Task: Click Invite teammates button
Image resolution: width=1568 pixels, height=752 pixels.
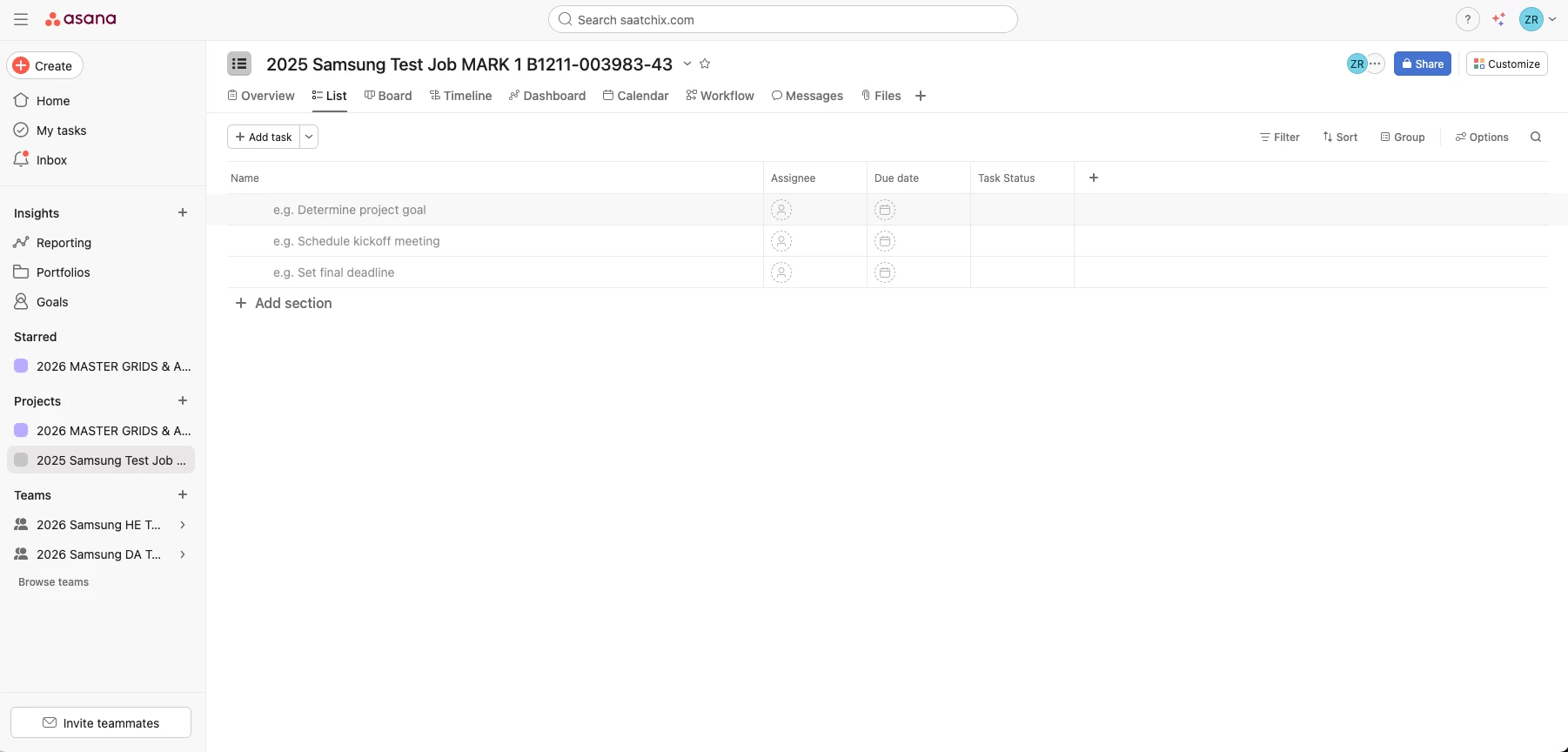Action: (101, 722)
